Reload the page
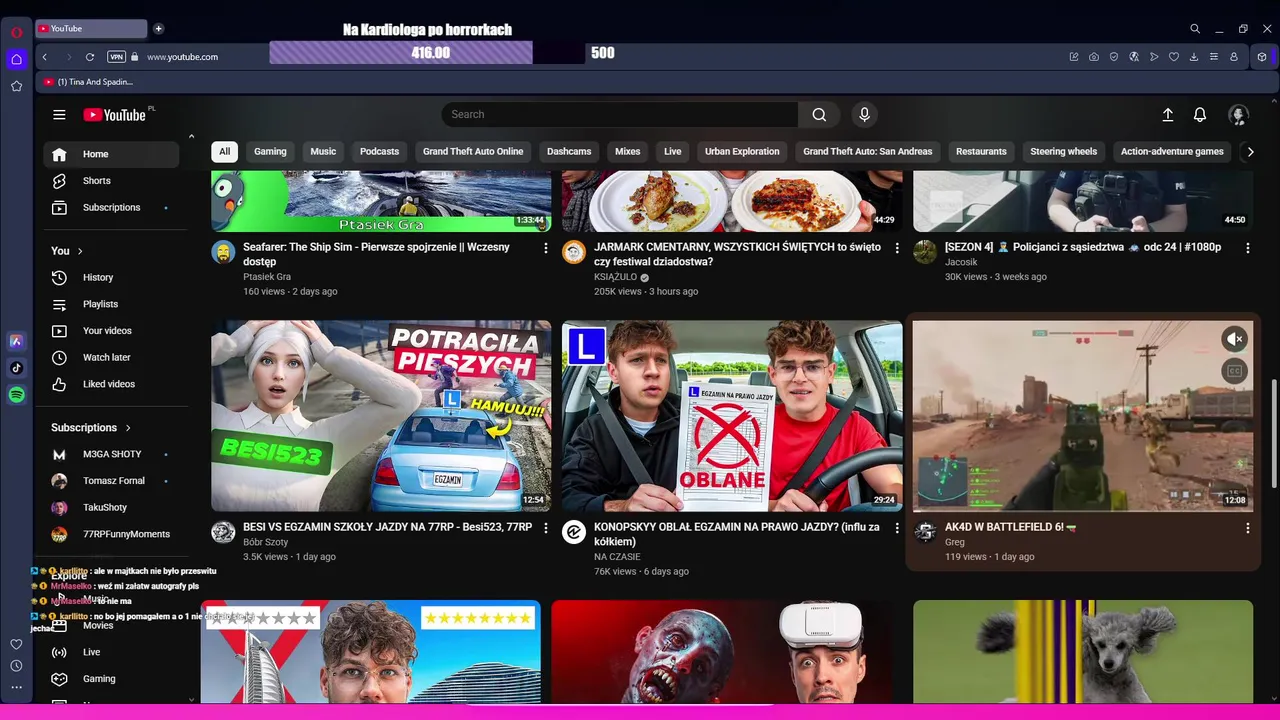Image resolution: width=1280 pixels, height=720 pixels. (x=90, y=57)
